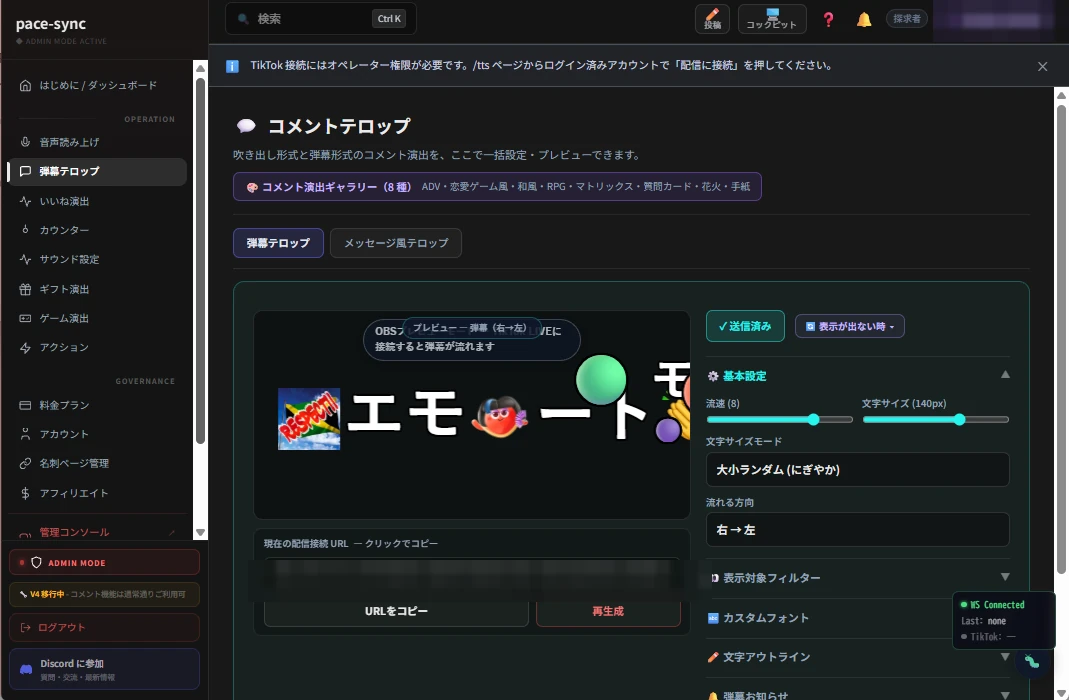Viewport: 1069px width, 700px height.
Task: Click the palette icon in コメント演出ギャラリー
Action: pyautogui.click(x=252, y=187)
